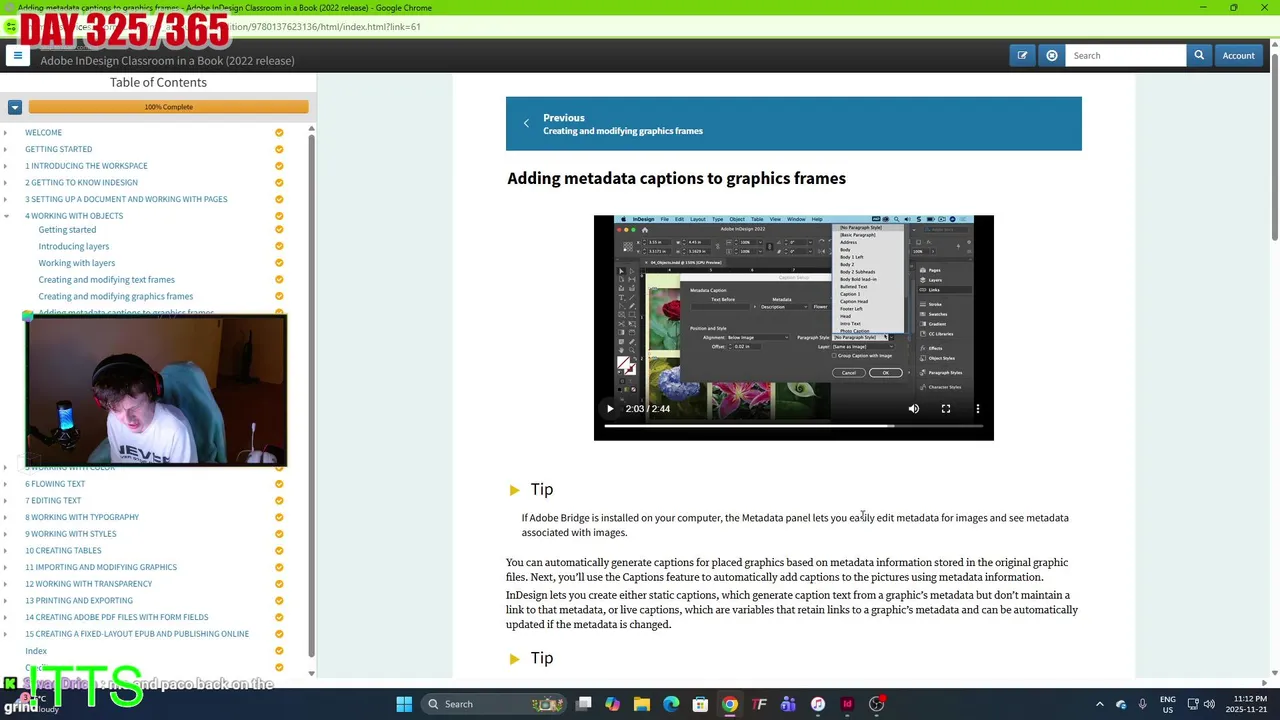
Task: Toggle completion check for 2 GETTING TO KNOW INDESIGN
Action: pyautogui.click(x=279, y=182)
